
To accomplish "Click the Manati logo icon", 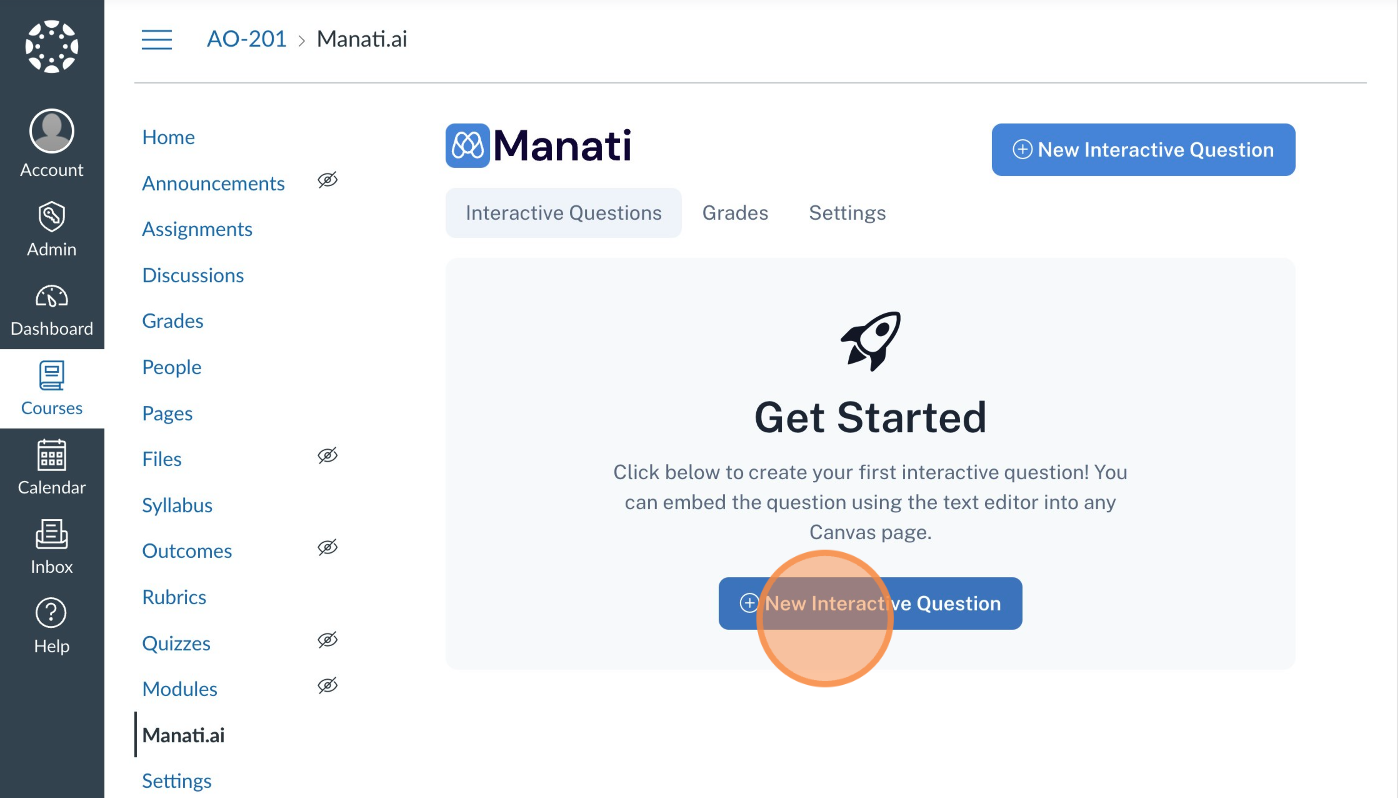I will pos(468,146).
